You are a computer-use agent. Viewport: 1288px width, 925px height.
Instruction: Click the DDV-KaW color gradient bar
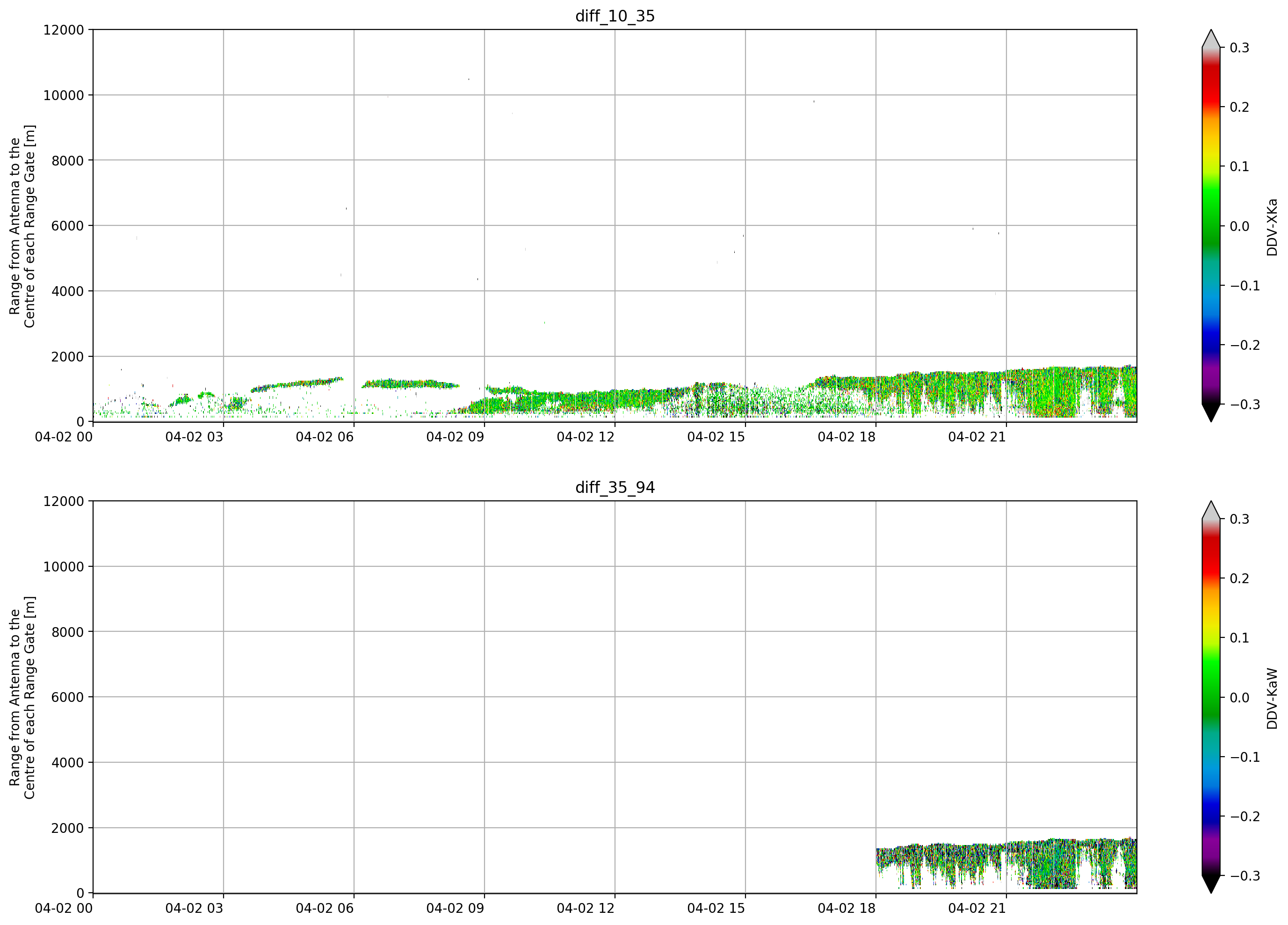coord(1211,697)
